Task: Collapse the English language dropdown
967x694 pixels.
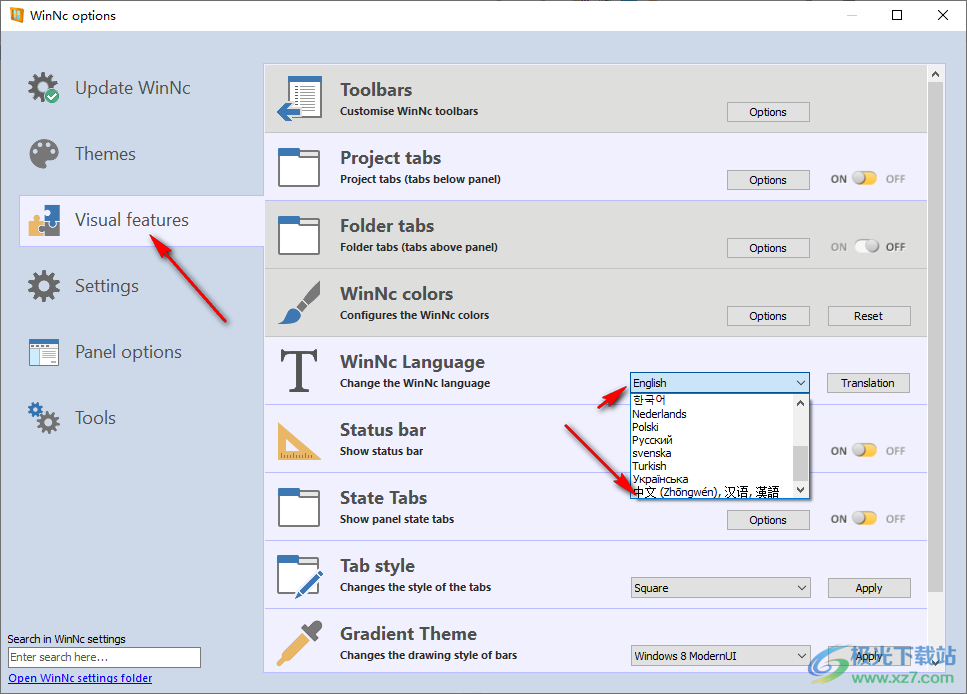Action: (800, 383)
